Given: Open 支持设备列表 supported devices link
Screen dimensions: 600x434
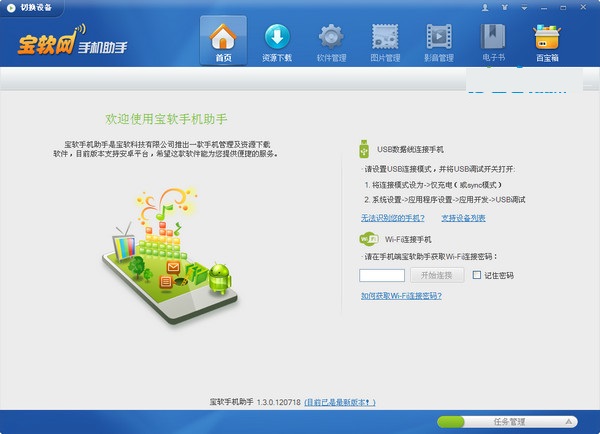Looking at the screenshot, I should (x=463, y=217).
